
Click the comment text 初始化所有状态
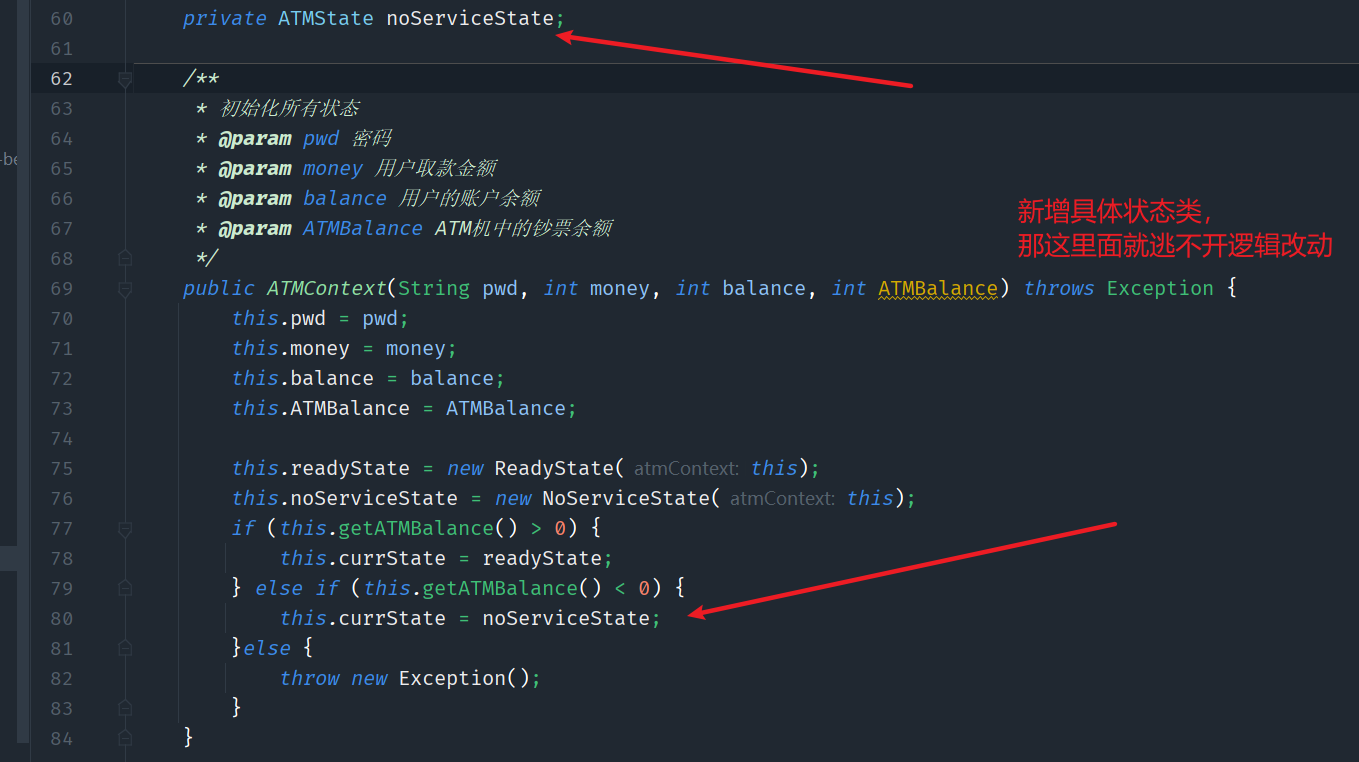pos(290,108)
